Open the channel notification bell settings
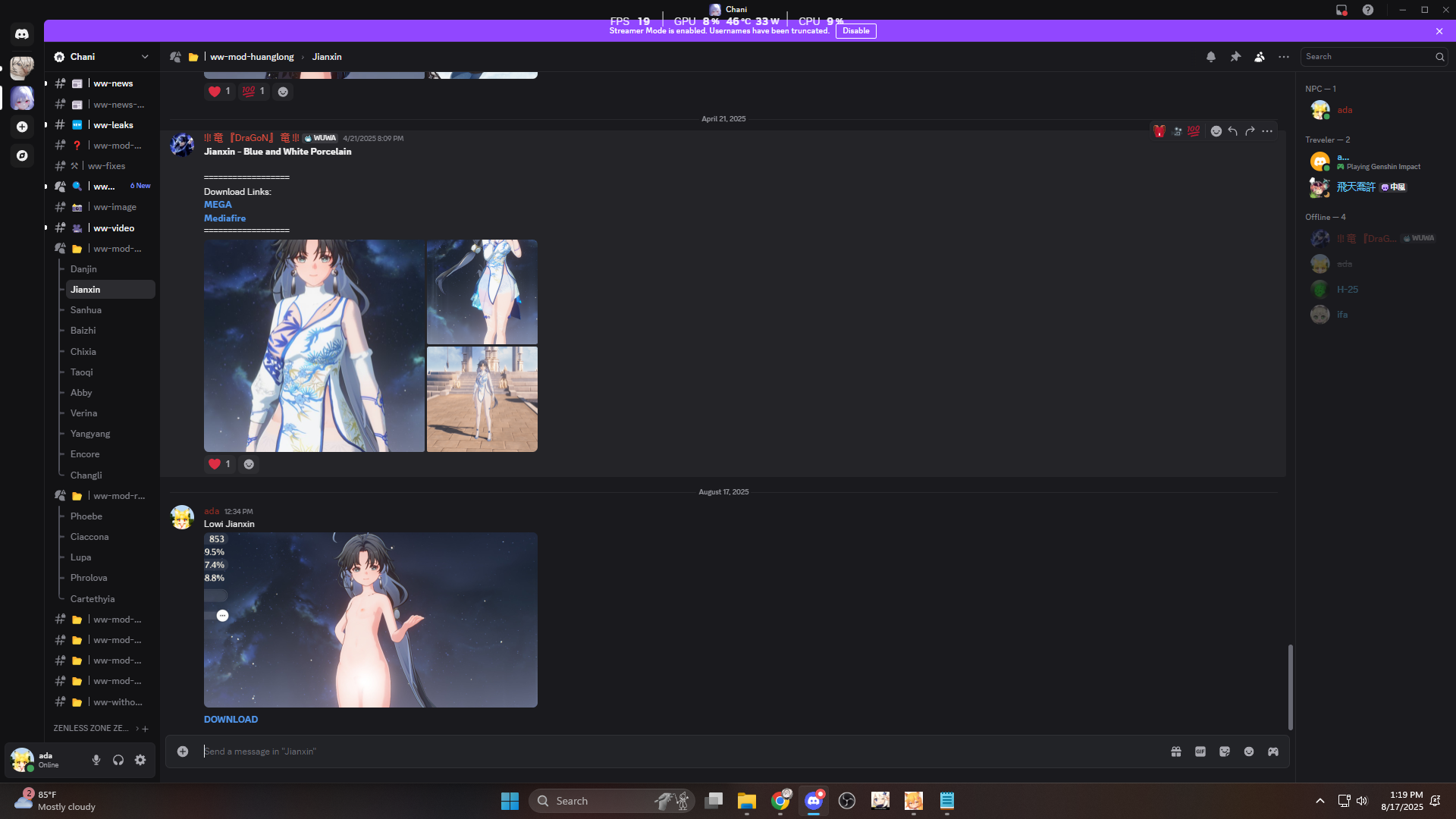Image resolution: width=1456 pixels, height=819 pixels. pos(1211,57)
